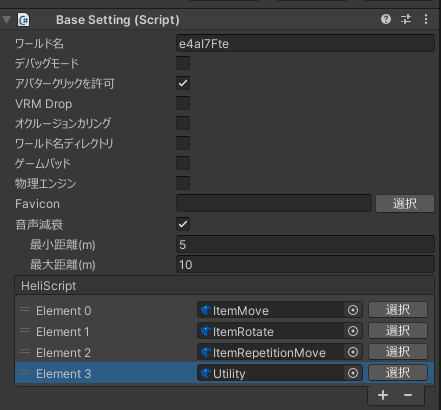Screen dimensions: 441x410
Task: Enable the VRM Drop checkbox
Action: click(183, 103)
